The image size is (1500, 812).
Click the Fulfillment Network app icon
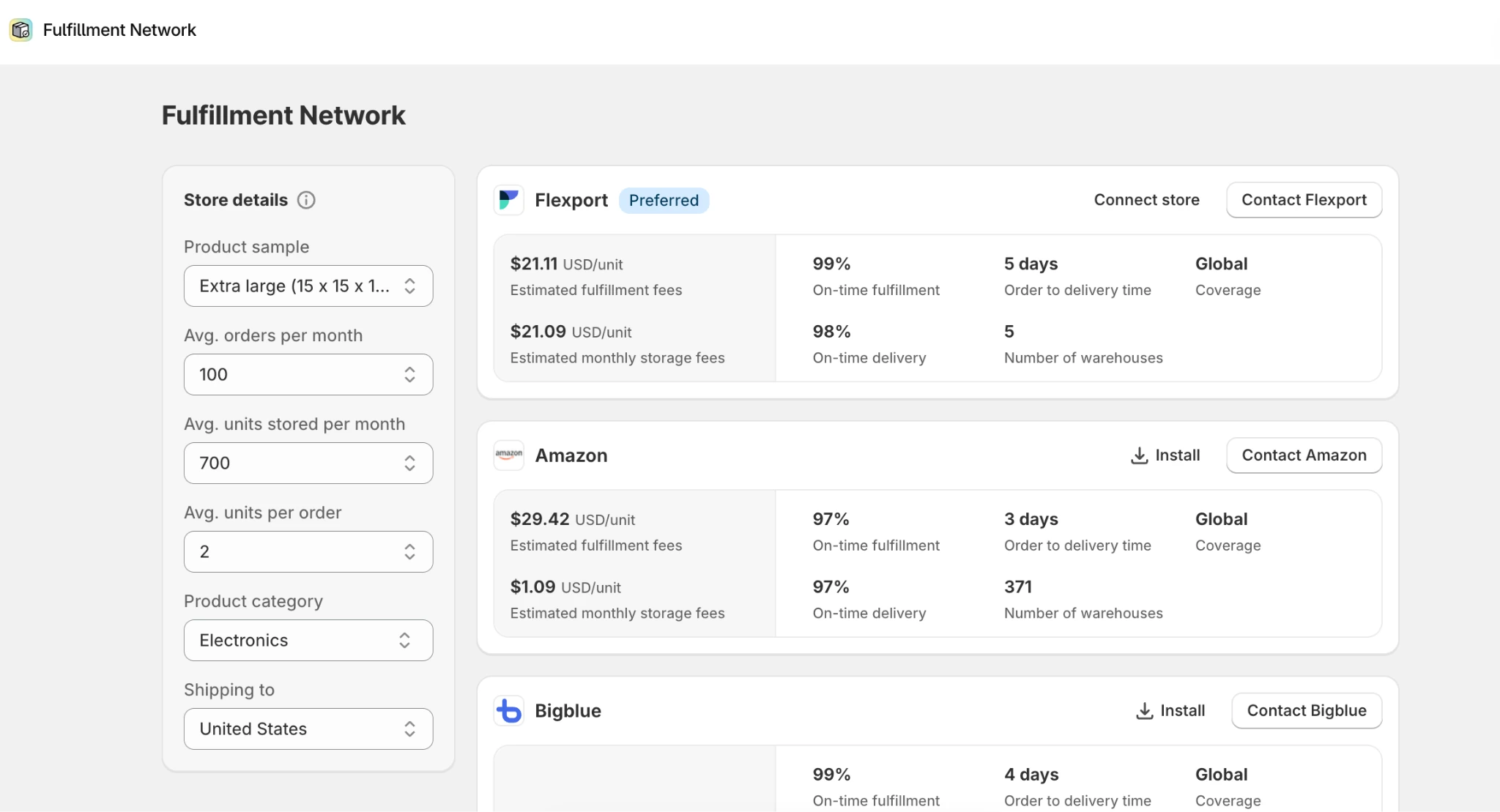(x=21, y=30)
